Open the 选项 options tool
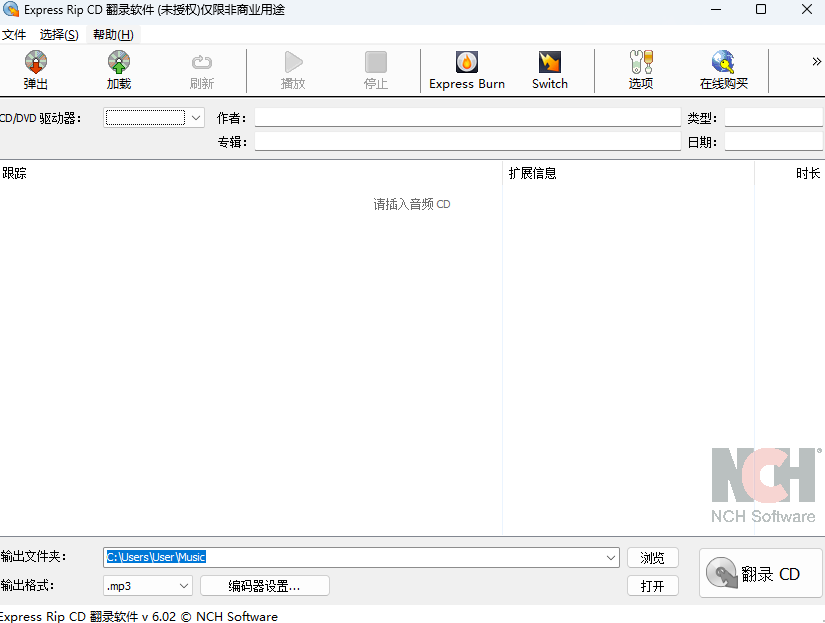 pos(641,70)
